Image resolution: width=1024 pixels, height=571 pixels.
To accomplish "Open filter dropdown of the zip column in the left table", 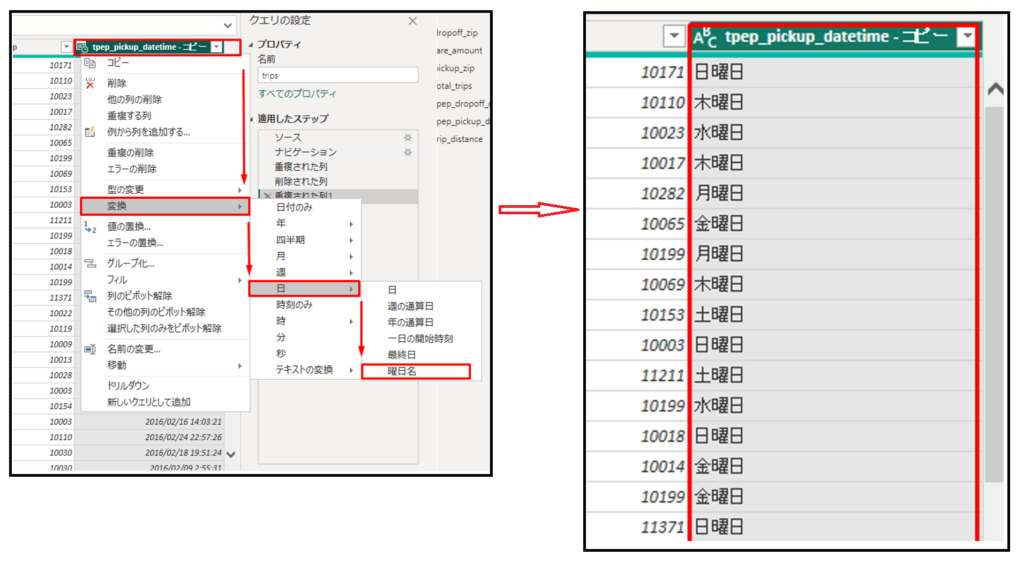I will click(66, 47).
